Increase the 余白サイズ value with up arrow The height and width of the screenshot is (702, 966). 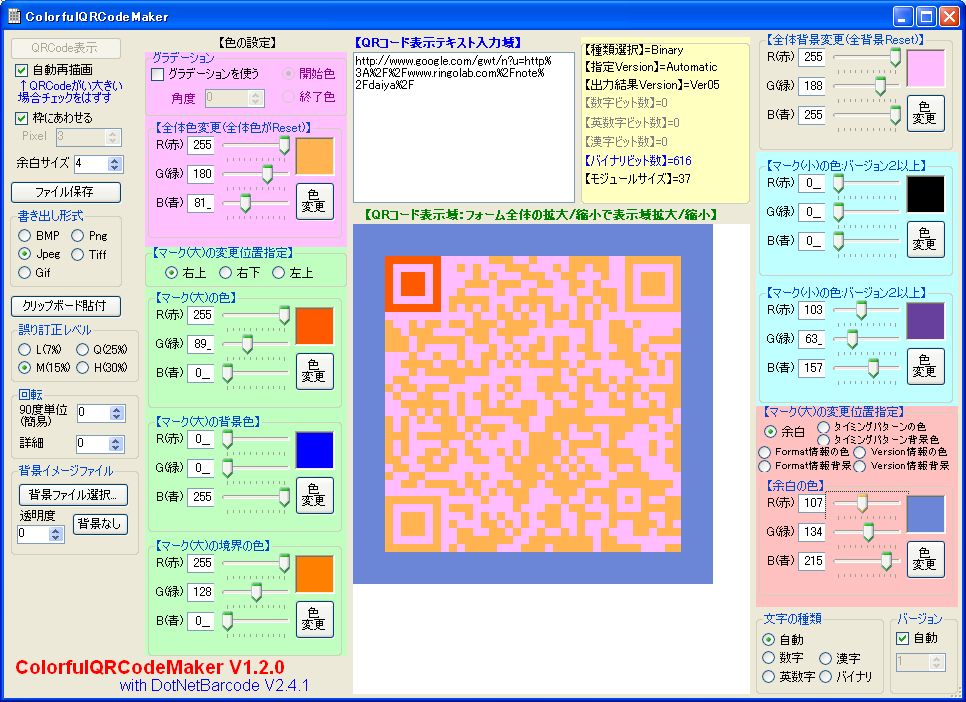[x=115, y=160]
